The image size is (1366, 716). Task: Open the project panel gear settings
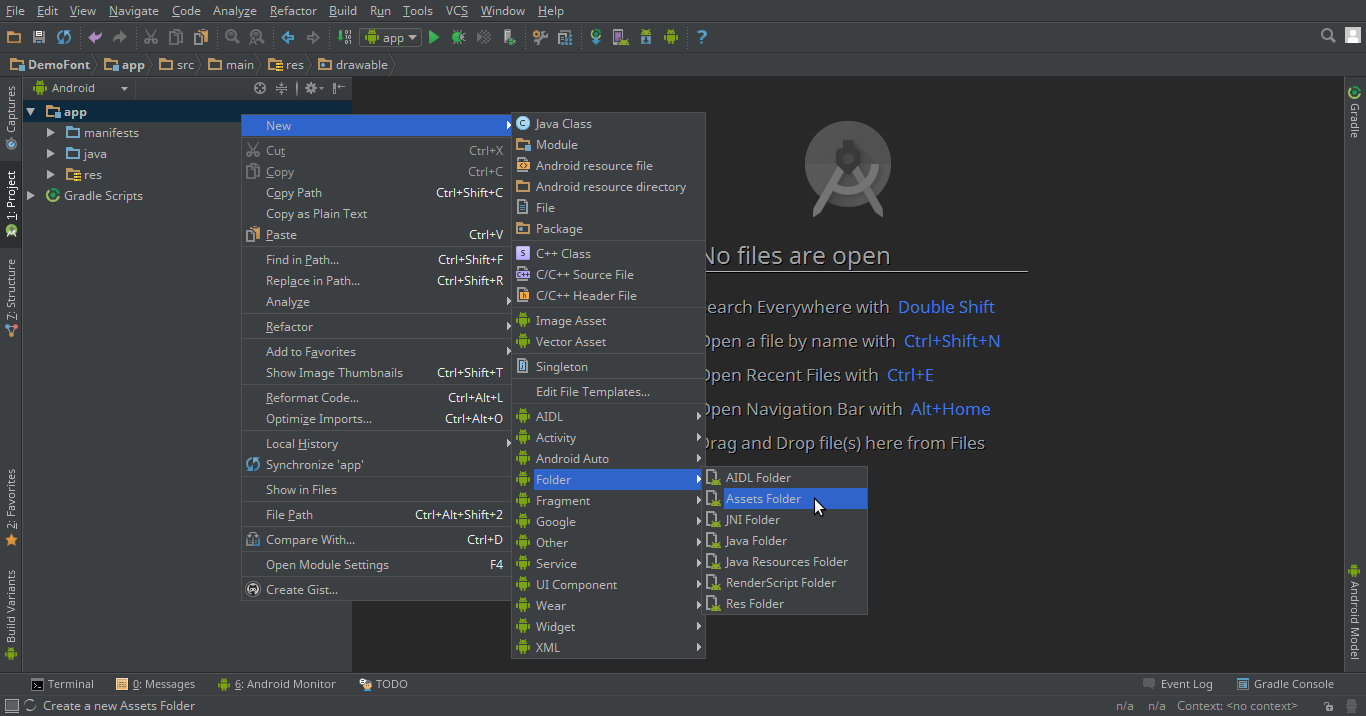coord(312,88)
